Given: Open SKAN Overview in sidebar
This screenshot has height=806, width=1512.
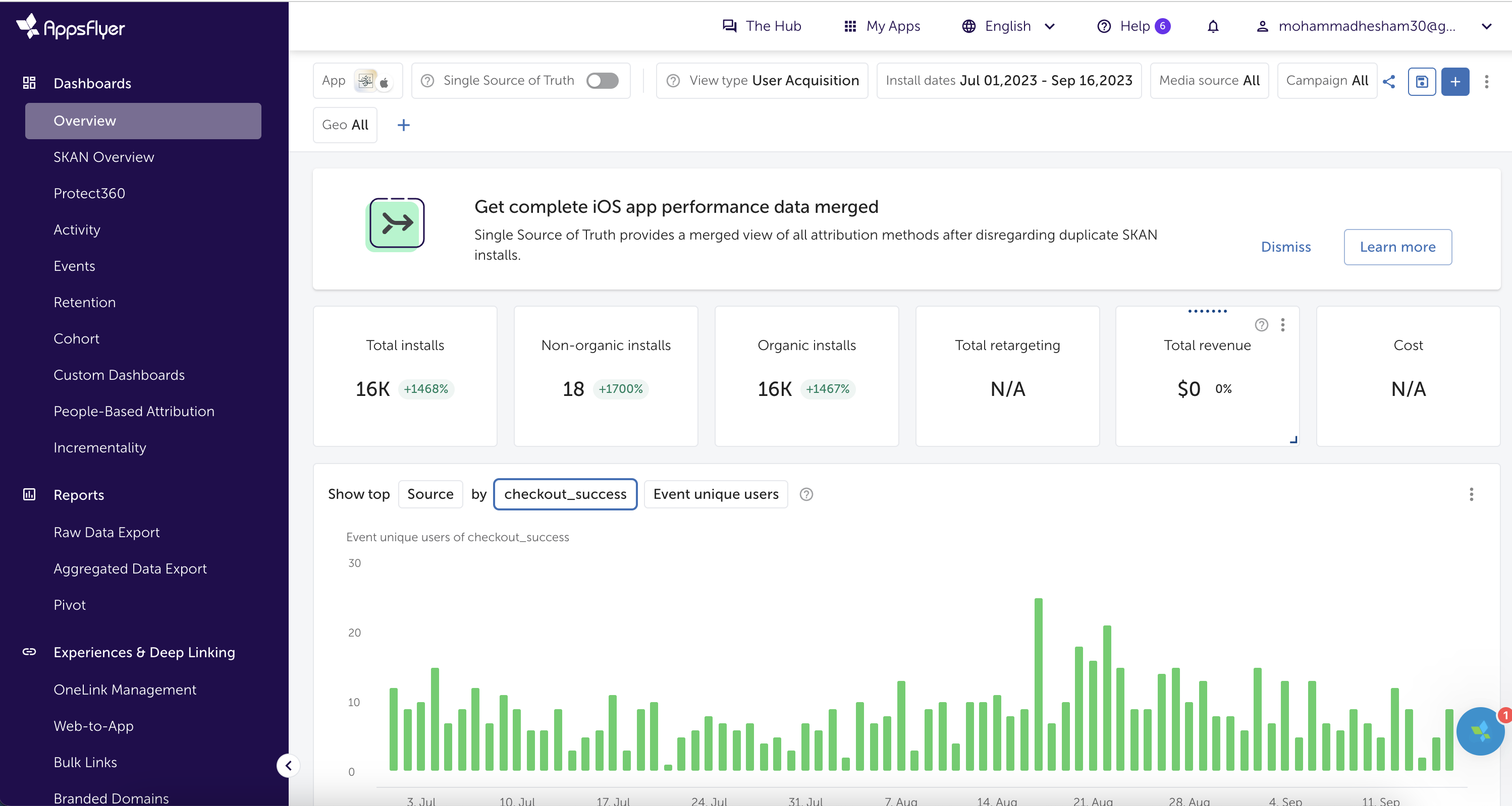Looking at the screenshot, I should click(x=104, y=157).
